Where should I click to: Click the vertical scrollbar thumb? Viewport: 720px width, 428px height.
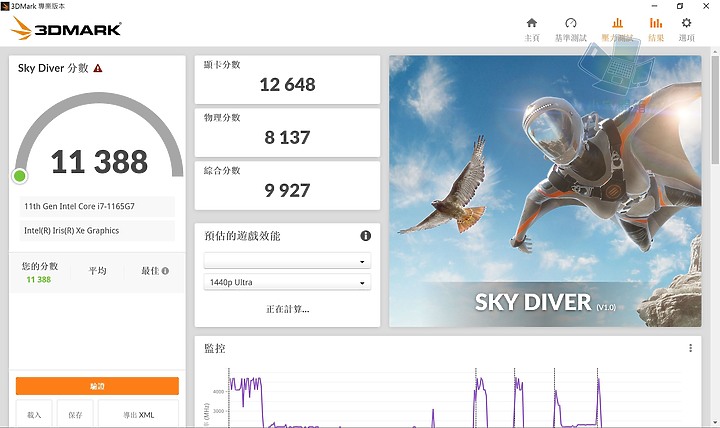pyautogui.click(x=715, y=110)
